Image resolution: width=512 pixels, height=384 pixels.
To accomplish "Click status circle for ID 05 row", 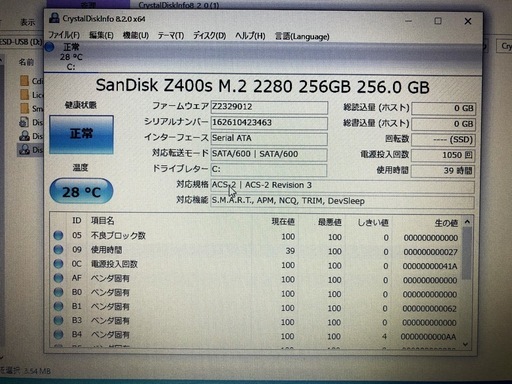I will click(58, 235).
